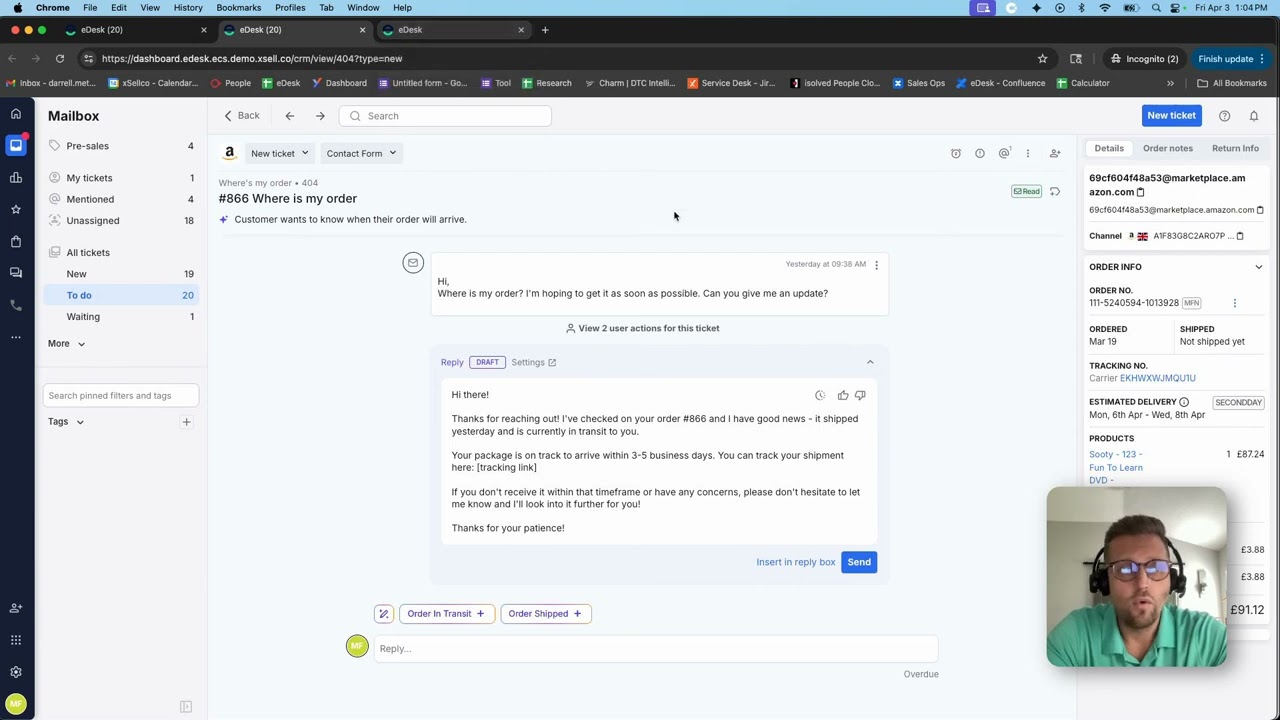Expand the More section in Mailbox
Screen dimensions: 1280x720
tap(66, 344)
